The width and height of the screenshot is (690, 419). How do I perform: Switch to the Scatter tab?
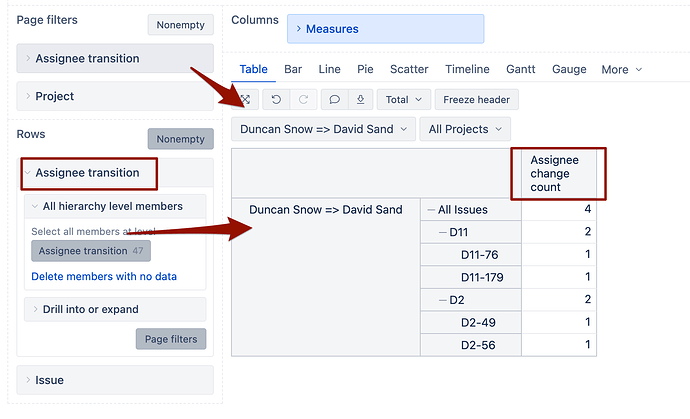coord(409,69)
